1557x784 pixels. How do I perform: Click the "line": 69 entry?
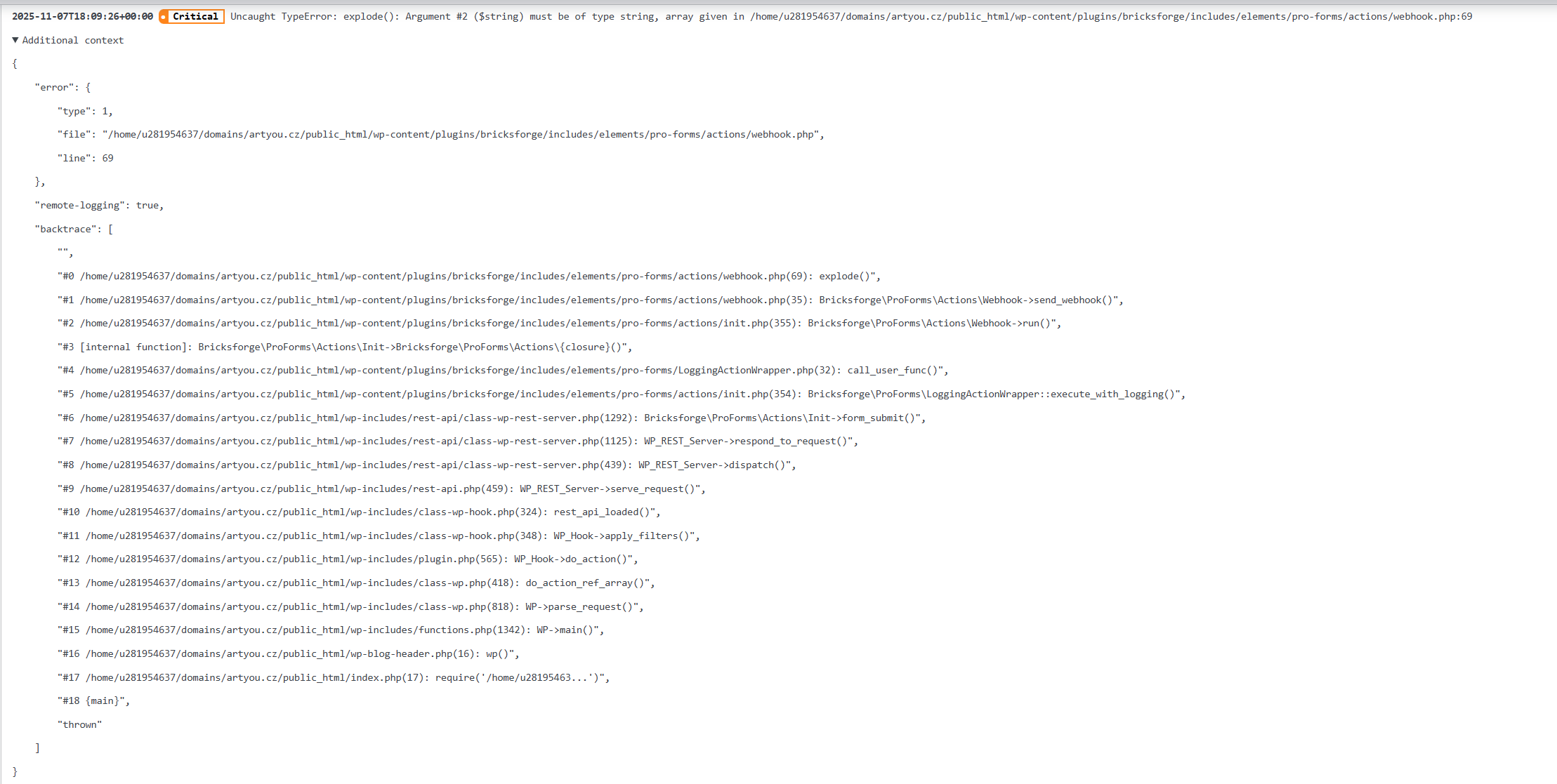[x=85, y=158]
